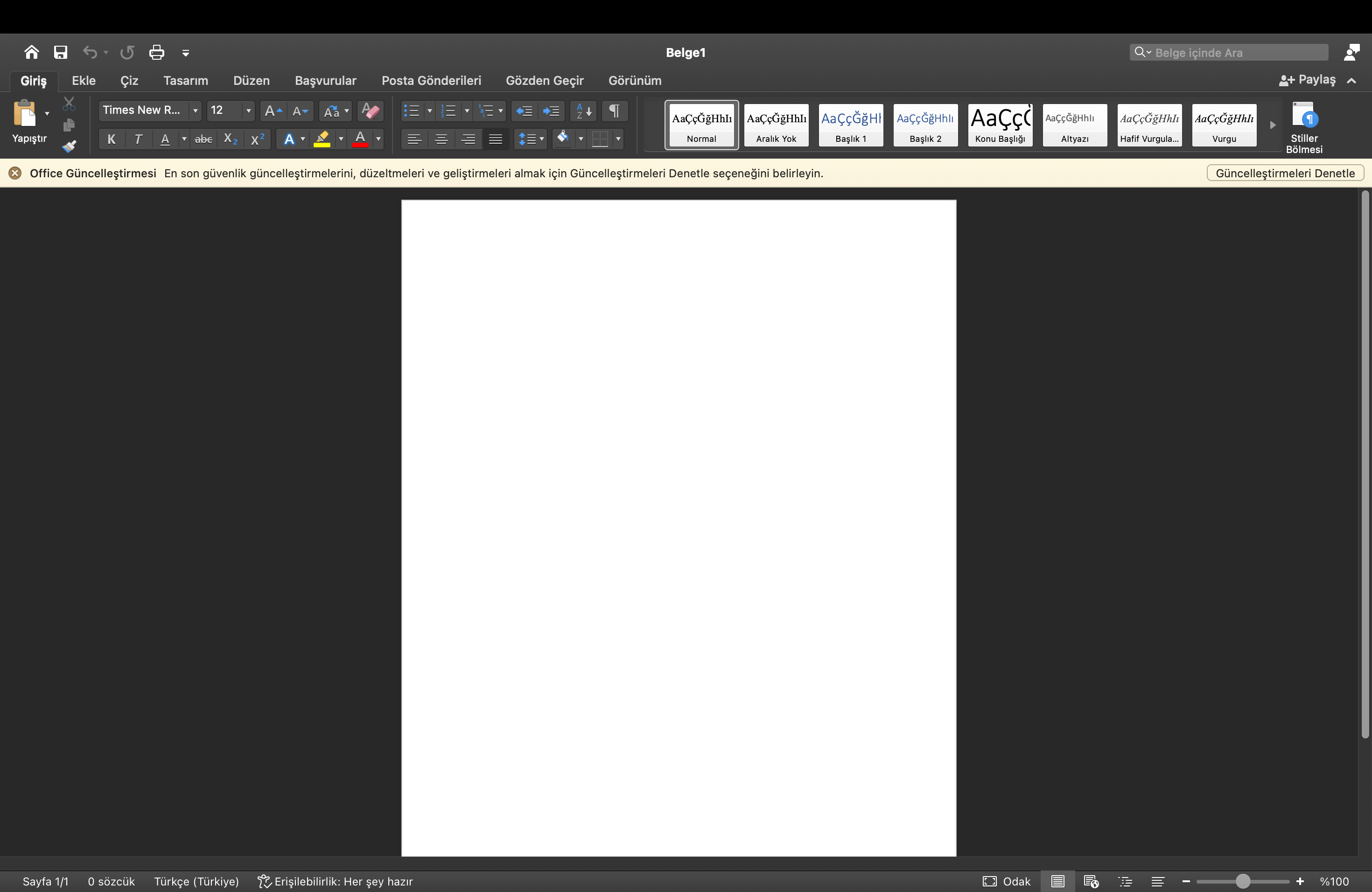
Task: Apply subscript formatting
Action: 231,139
